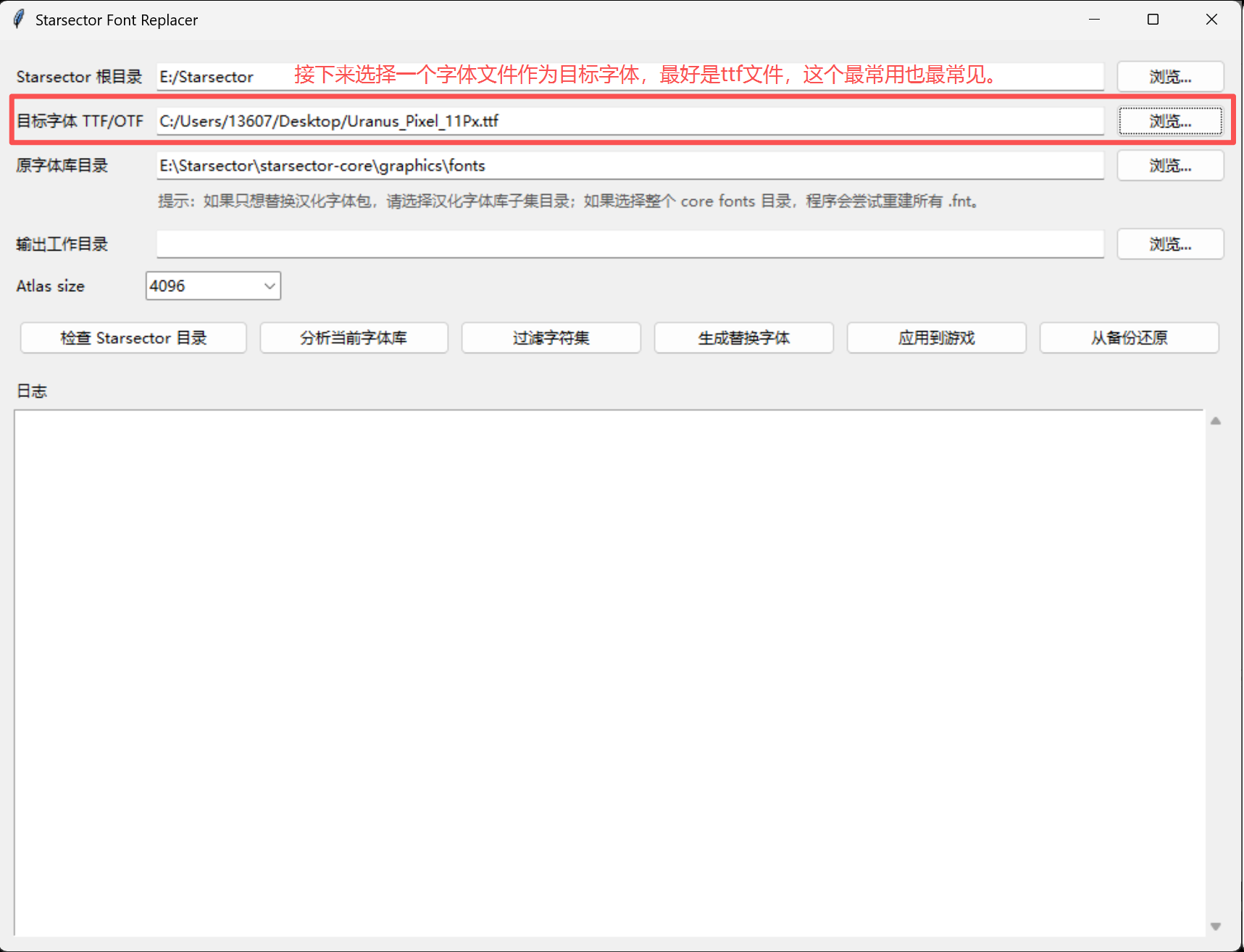The width and height of the screenshot is (1244, 952).
Task: Click the feather app icon in title bar
Action: click(19, 20)
